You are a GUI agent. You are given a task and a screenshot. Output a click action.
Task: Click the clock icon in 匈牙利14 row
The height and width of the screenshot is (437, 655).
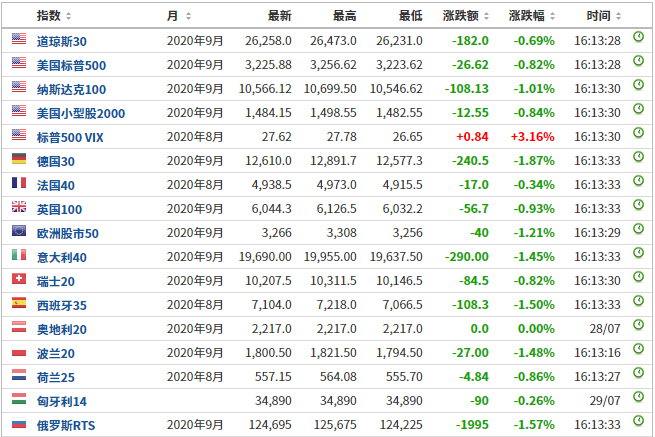point(638,396)
